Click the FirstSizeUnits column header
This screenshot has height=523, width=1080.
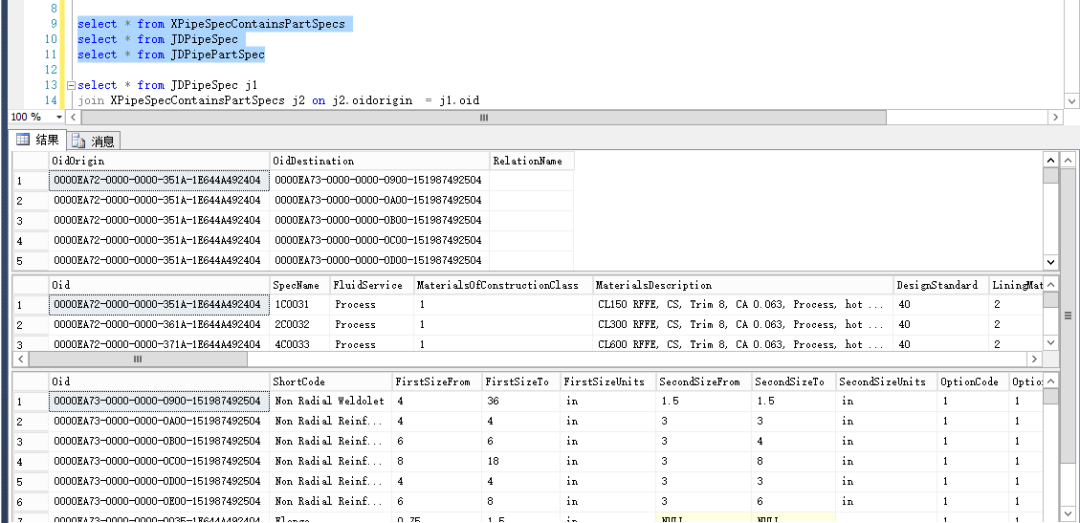[608, 381]
